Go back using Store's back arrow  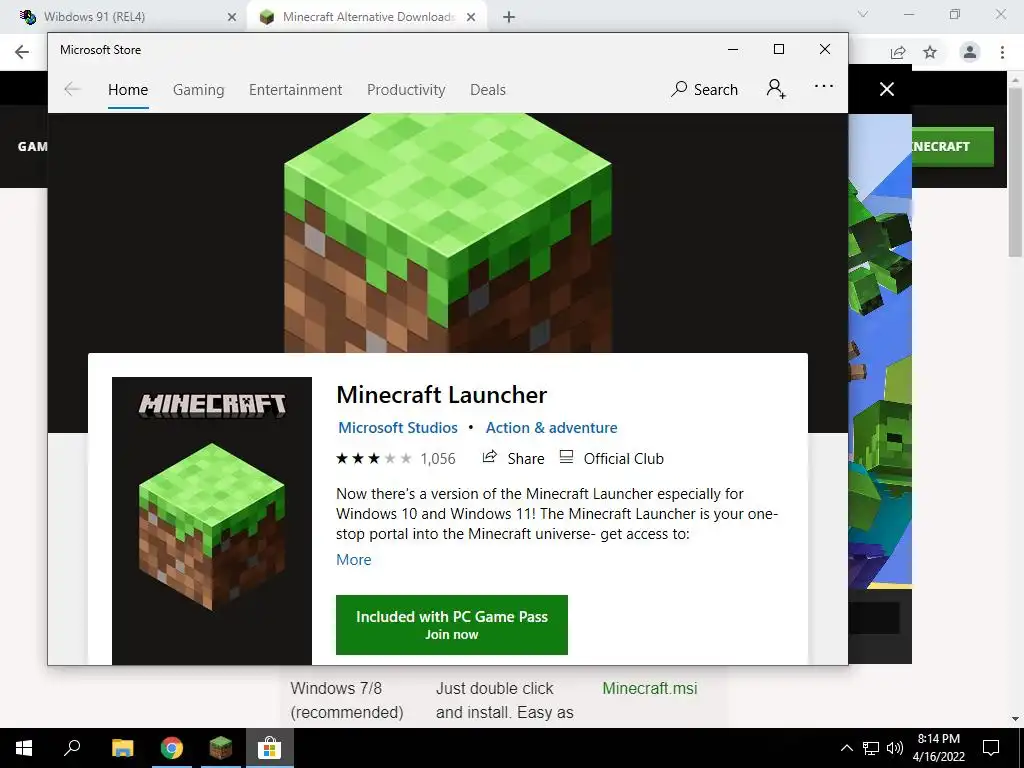(x=72, y=89)
